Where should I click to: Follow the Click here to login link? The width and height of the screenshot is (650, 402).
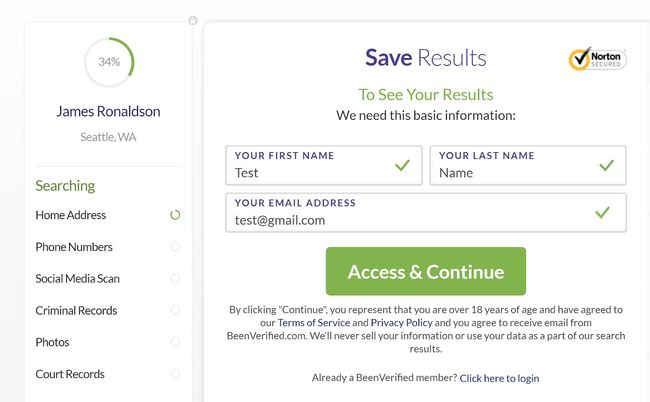point(499,378)
